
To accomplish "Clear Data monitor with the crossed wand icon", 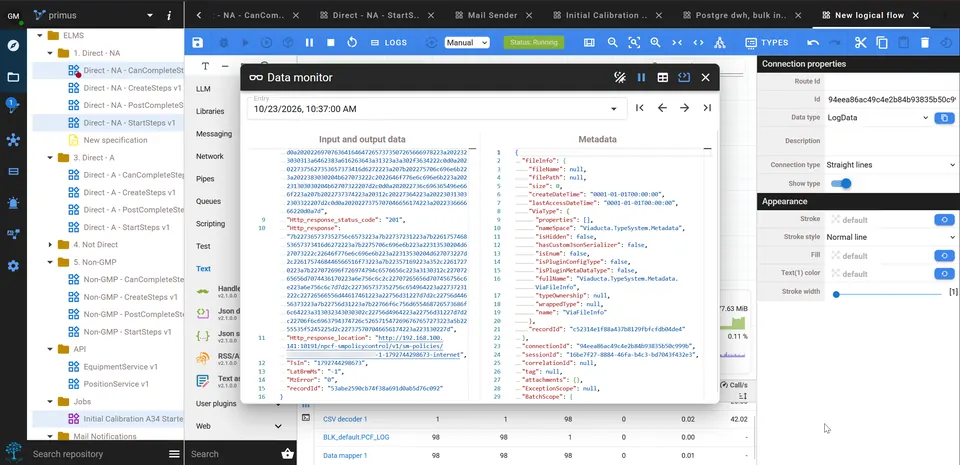I will [x=620, y=77].
